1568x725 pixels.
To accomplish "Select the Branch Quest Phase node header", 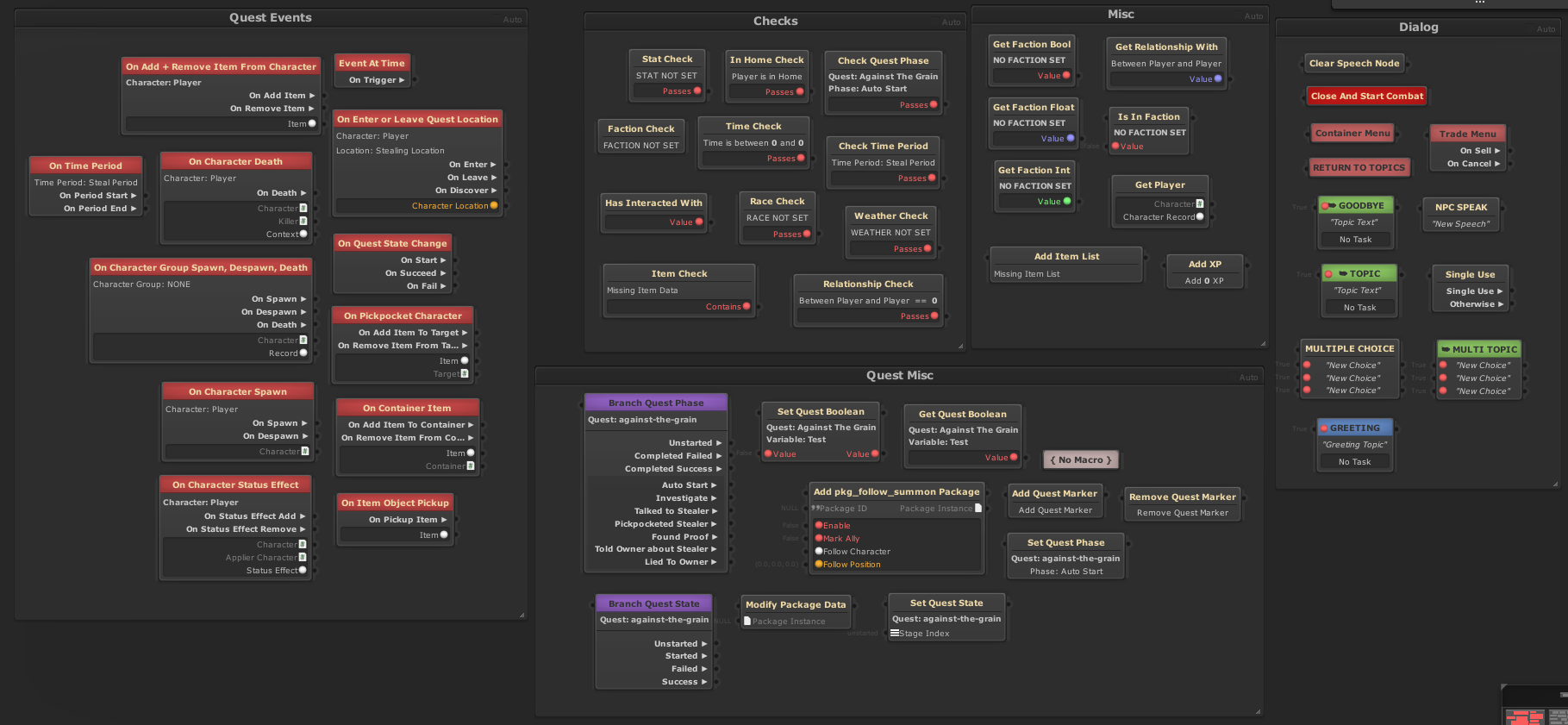I will (656, 403).
